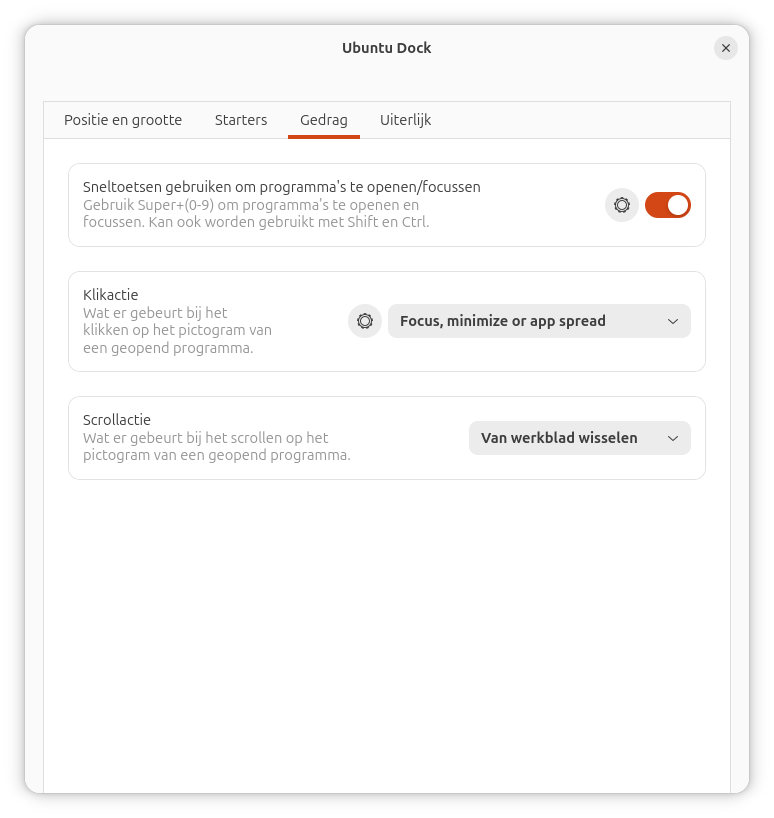The width and height of the screenshot is (774, 818).
Task: Click the Scrollactie setting label
Action: click(117, 420)
